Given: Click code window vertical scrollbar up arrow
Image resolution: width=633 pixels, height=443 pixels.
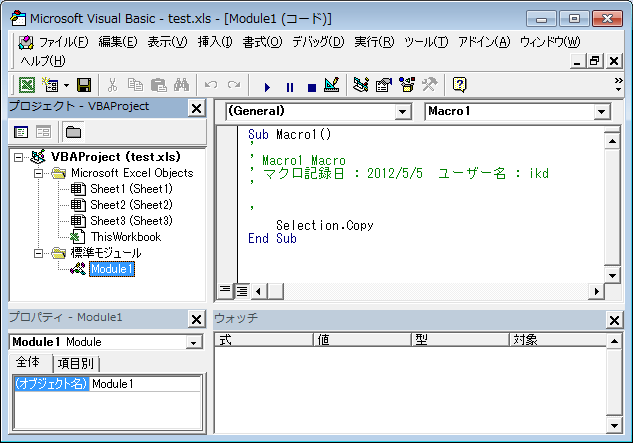Looking at the screenshot, I should [x=612, y=141].
